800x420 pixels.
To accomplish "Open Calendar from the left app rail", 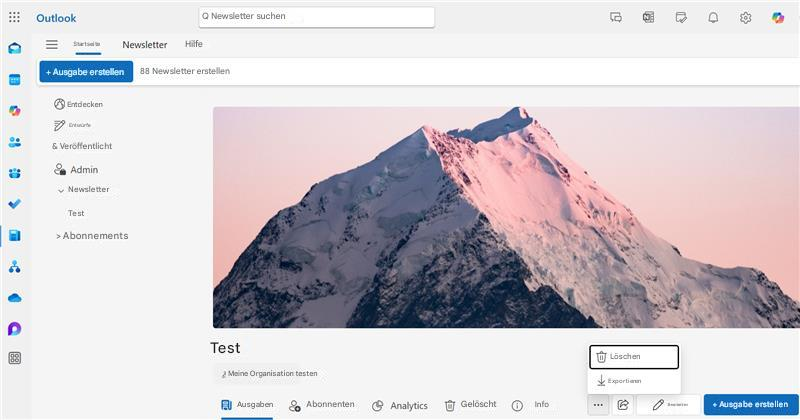I will [x=15, y=80].
